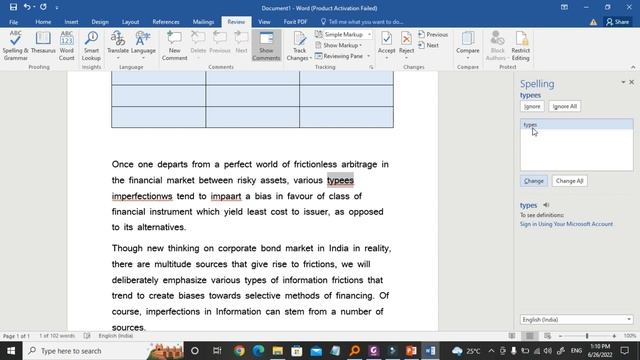
Task: Open Google Chrome from the taskbar
Action: (239, 351)
